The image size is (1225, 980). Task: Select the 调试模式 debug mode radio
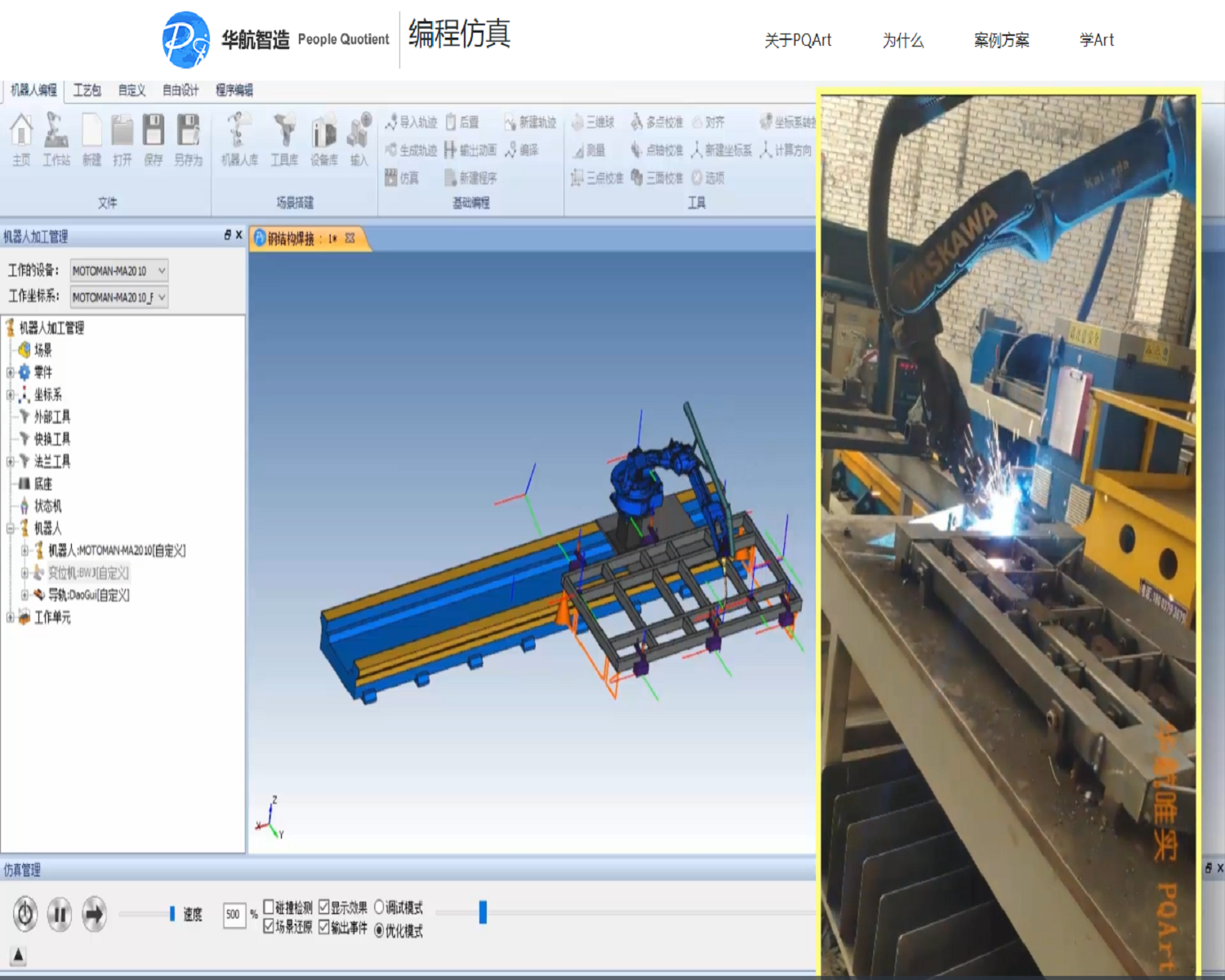click(x=379, y=907)
